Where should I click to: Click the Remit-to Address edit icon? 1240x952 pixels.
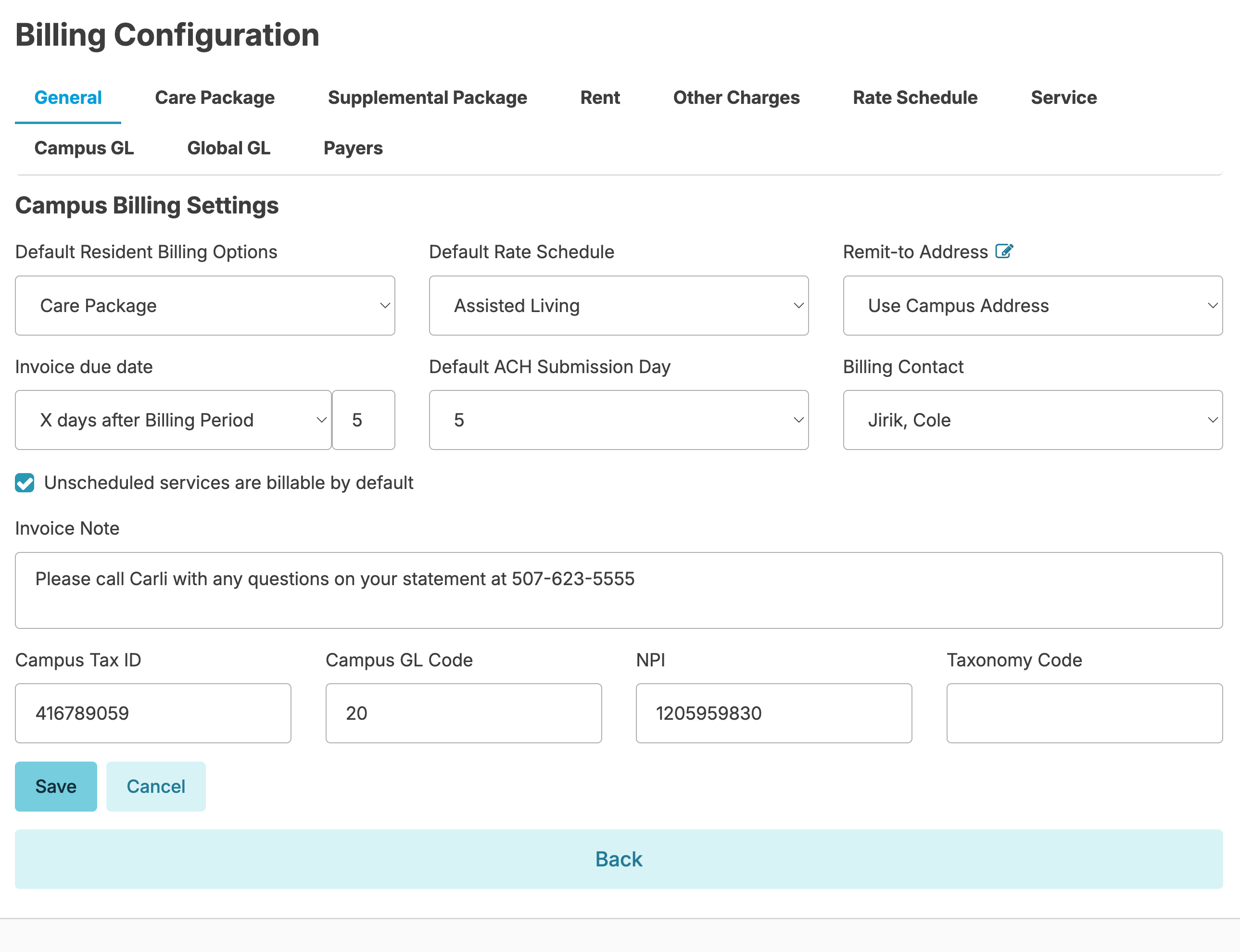point(1004,251)
